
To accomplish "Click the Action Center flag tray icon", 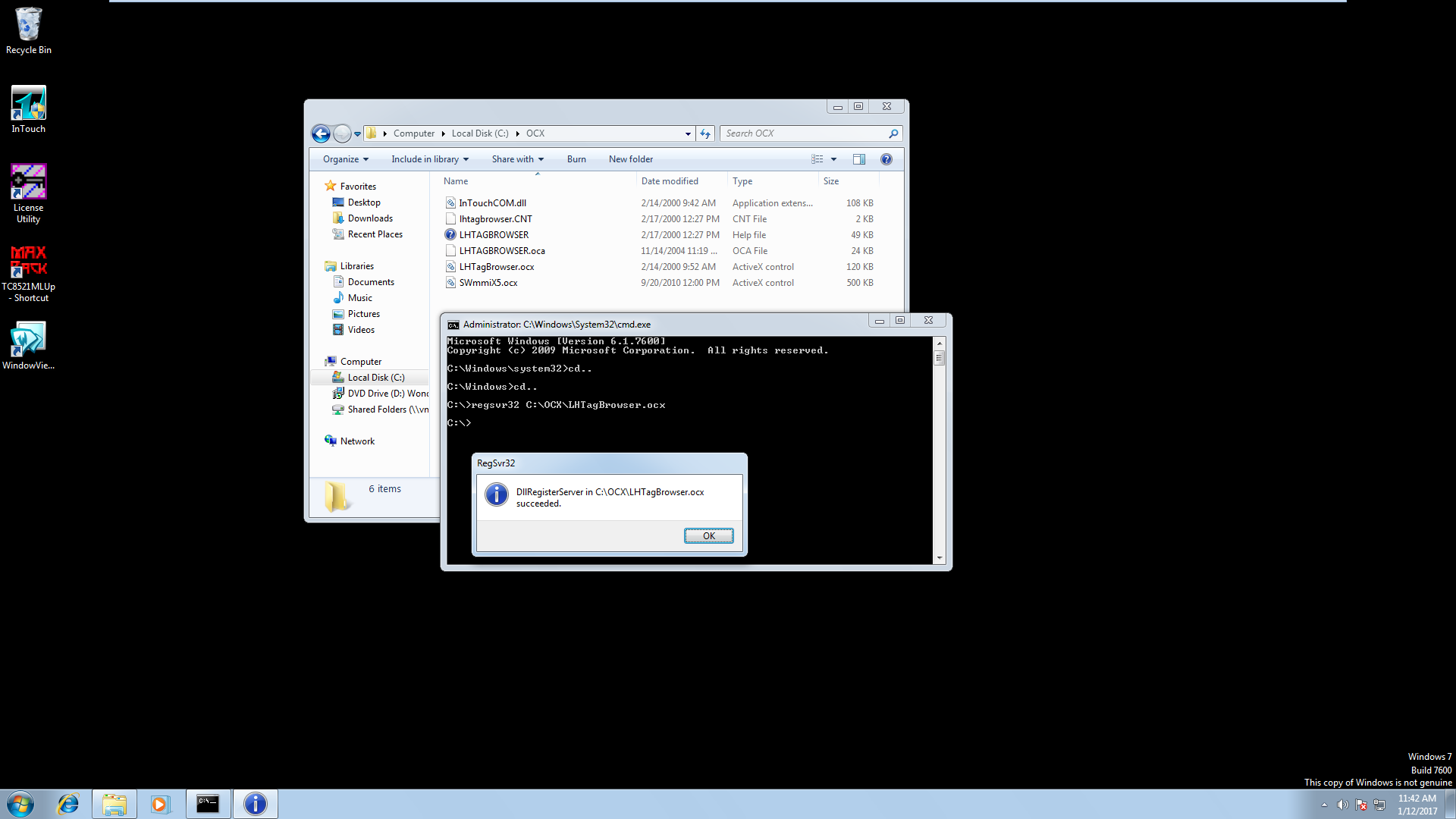I will click(1361, 805).
